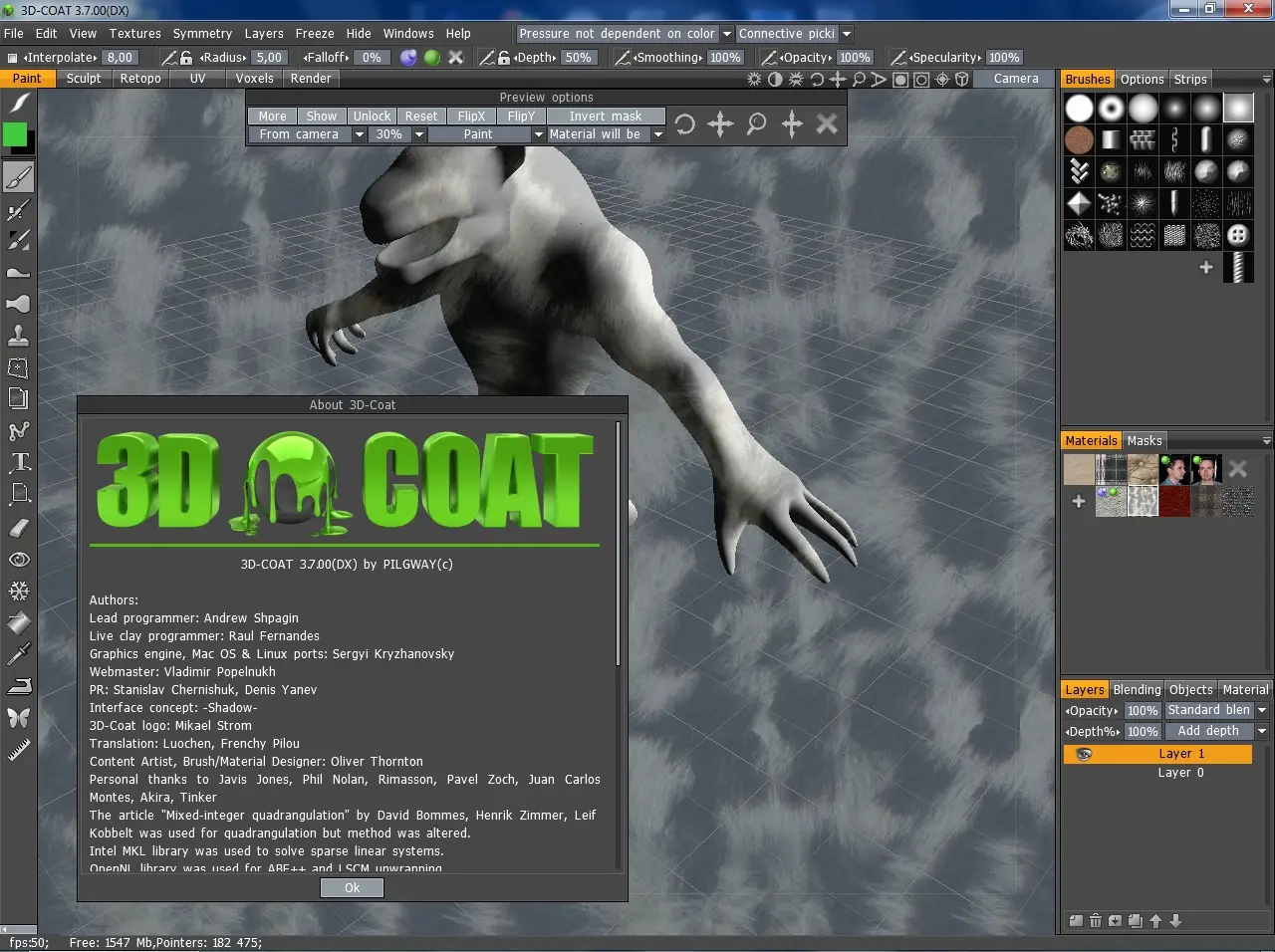Move layer down with down arrow
This screenshot has height=952, width=1275.
(x=1175, y=921)
